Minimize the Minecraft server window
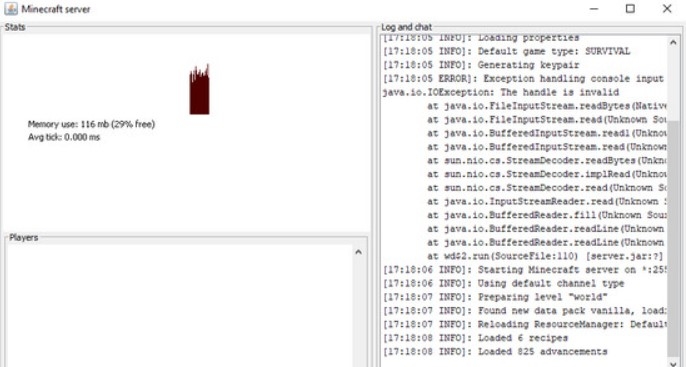This screenshot has width=686, height=367. pyautogui.click(x=594, y=9)
